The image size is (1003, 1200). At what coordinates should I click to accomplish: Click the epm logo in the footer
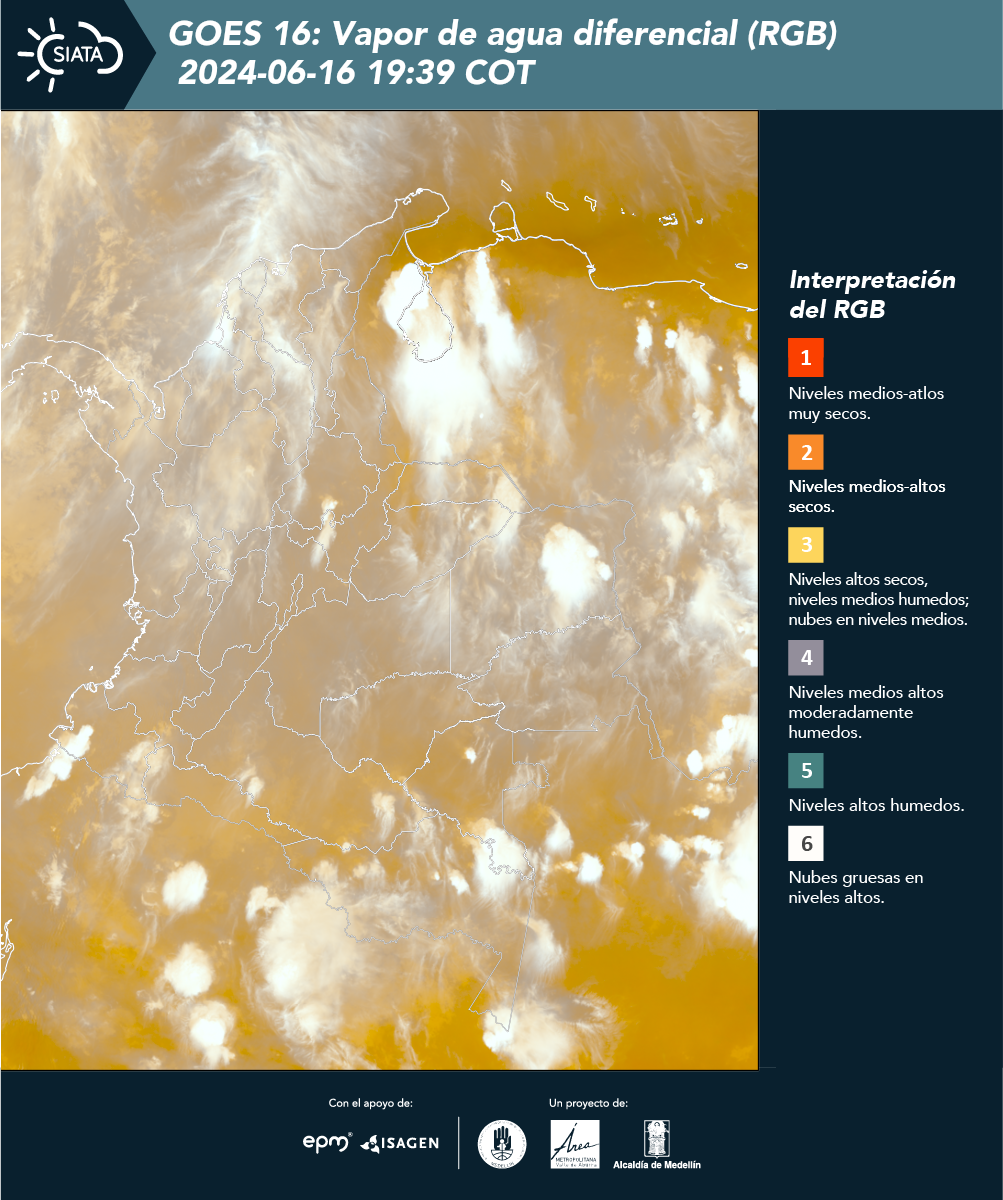coord(328,1142)
